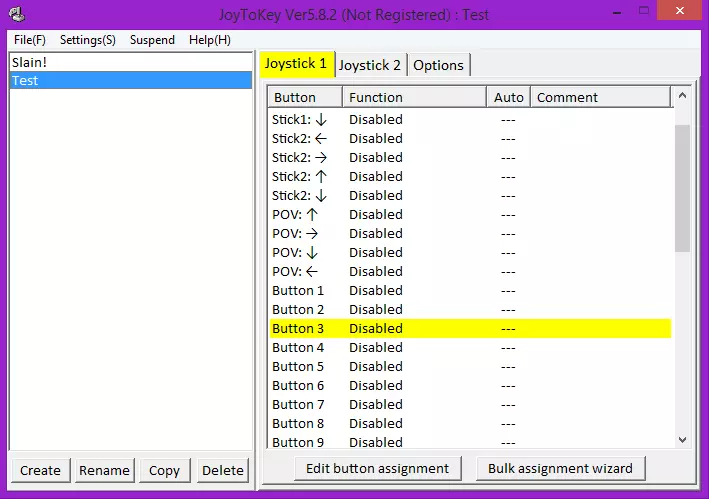This screenshot has width=709, height=499.
Task: Select the Stick1 down arrow row
Action: click(470, 119)
